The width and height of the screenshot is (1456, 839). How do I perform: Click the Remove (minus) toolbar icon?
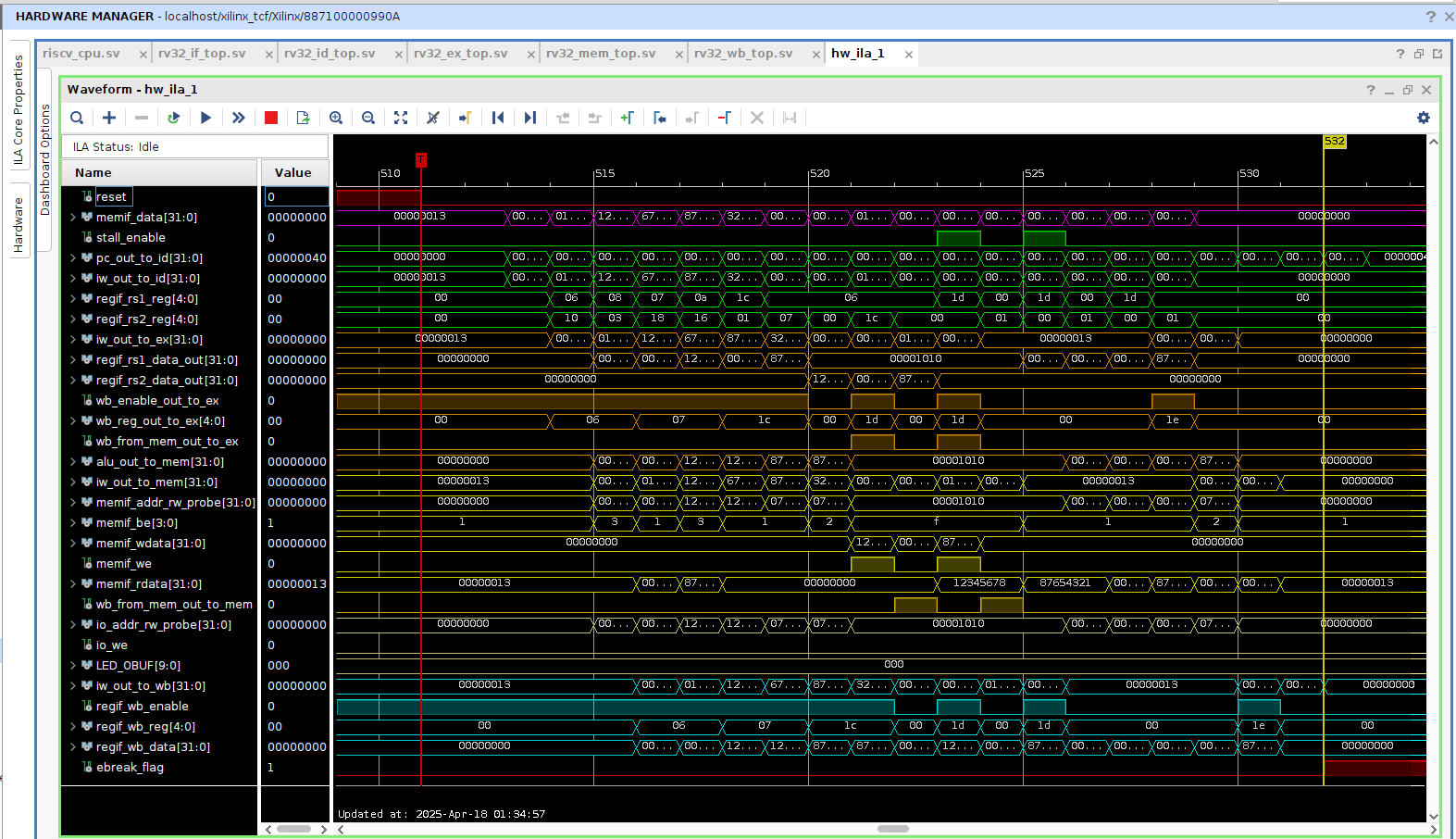142,118
